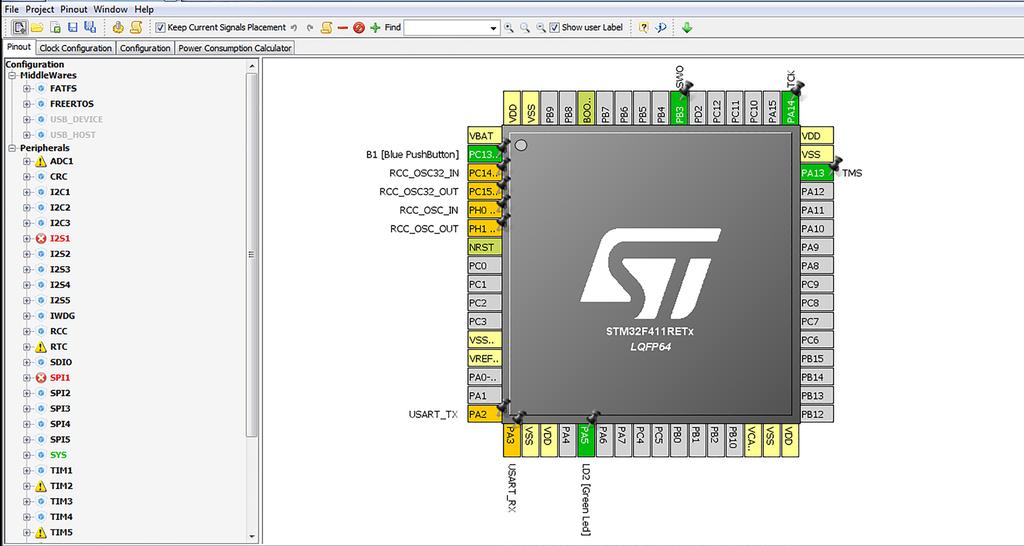Toggle Keep Current Signals Placement checkbox
1024x546 pixels.
click(x=161, y=27)
